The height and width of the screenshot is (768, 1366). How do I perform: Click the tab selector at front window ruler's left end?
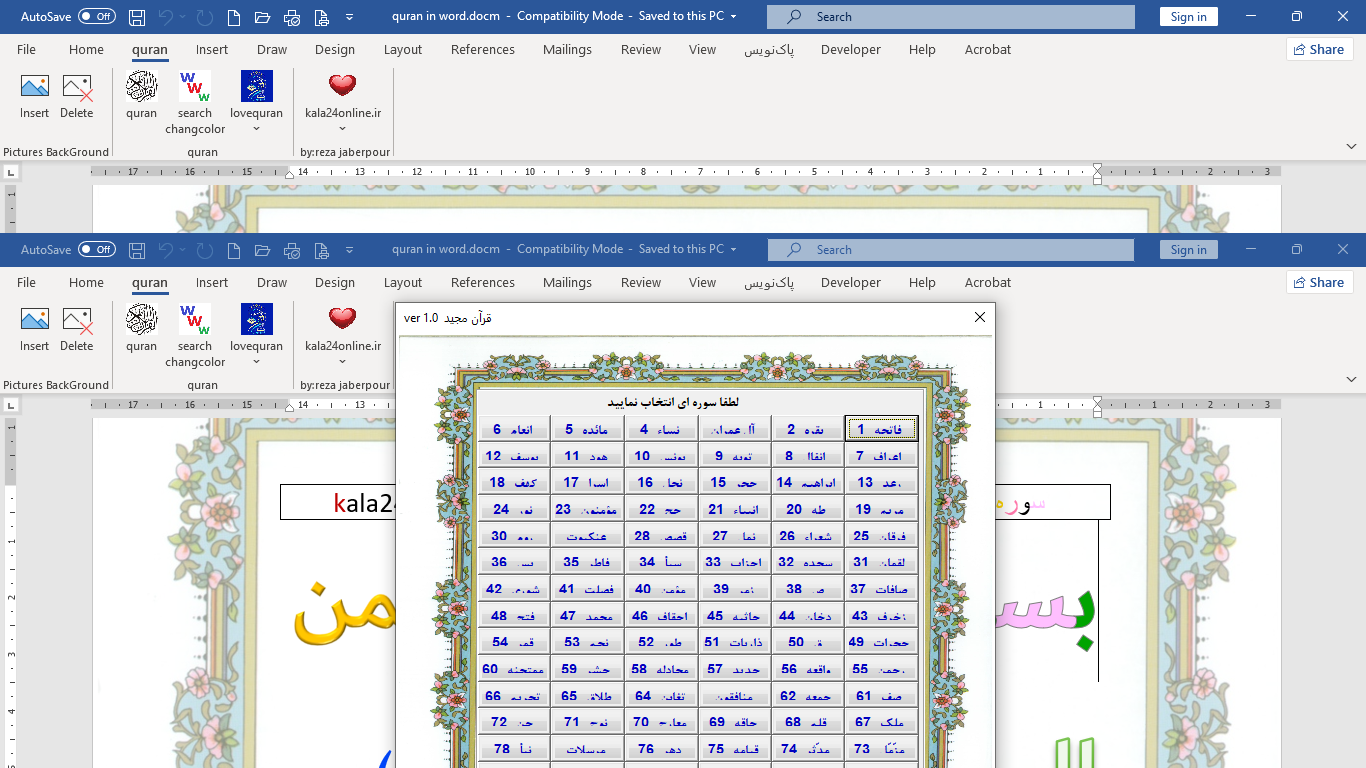point(11,406)
